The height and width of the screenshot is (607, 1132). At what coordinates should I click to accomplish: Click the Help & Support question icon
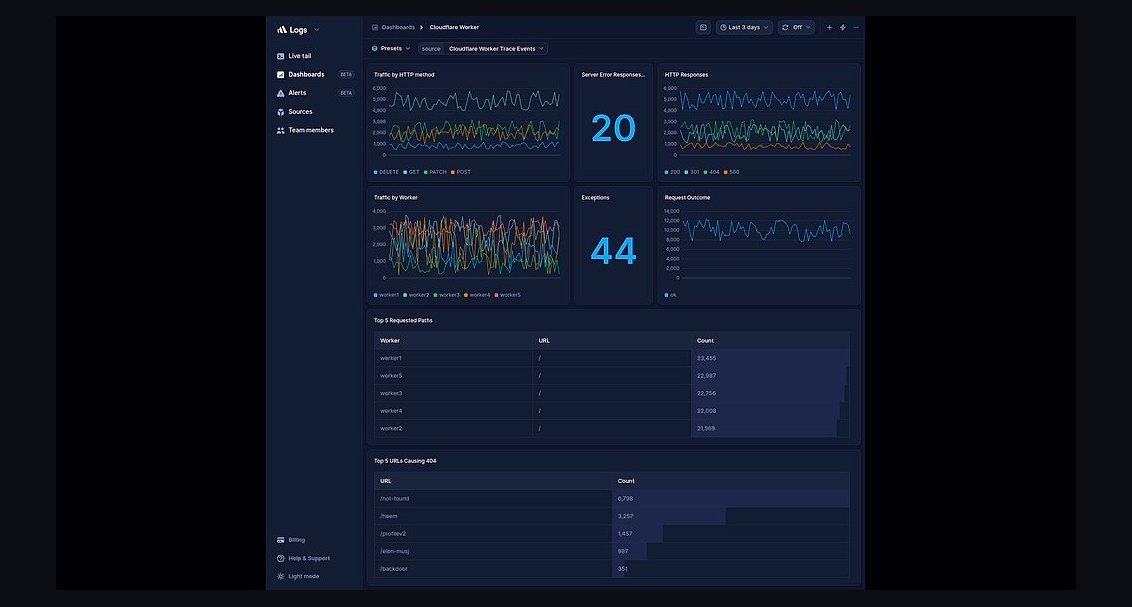click(x=281, y=558)
